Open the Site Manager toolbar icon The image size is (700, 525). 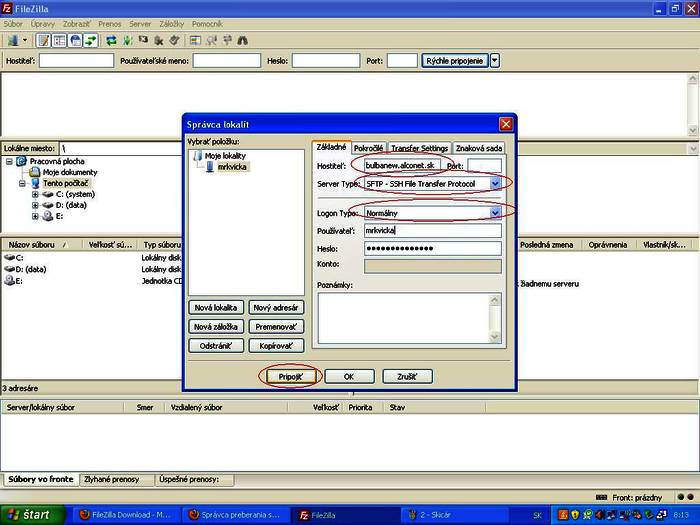[x=13, y=41]
